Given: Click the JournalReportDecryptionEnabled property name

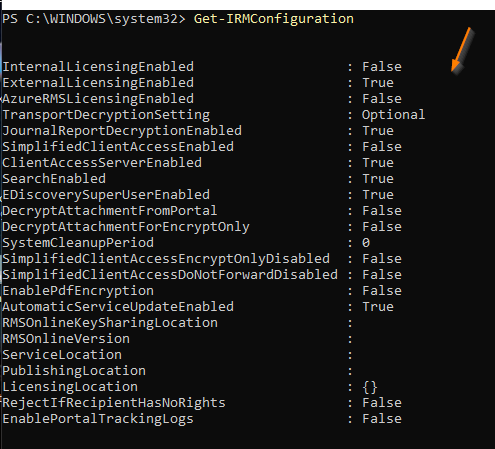Looking at the screenshot, I should pos(122,131).
